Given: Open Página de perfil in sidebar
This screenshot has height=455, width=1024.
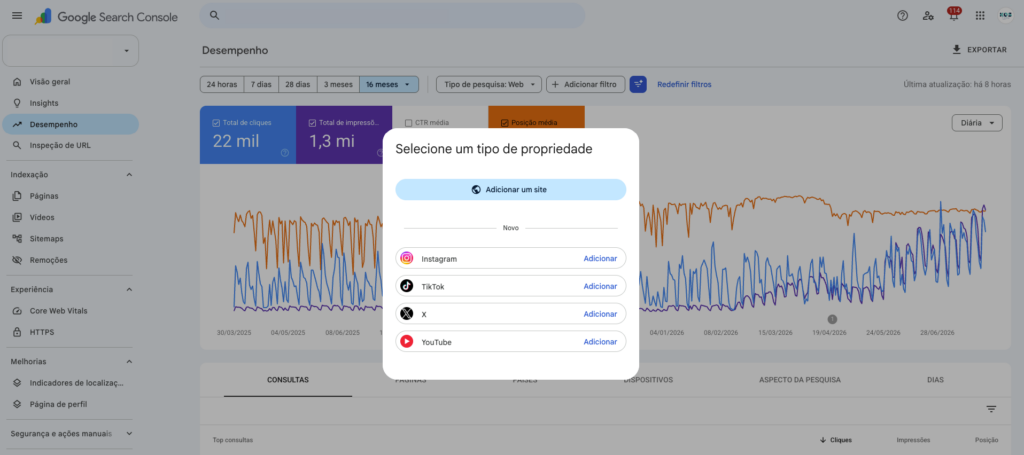Looking at the screenshot, I should (x=71, y=404).
